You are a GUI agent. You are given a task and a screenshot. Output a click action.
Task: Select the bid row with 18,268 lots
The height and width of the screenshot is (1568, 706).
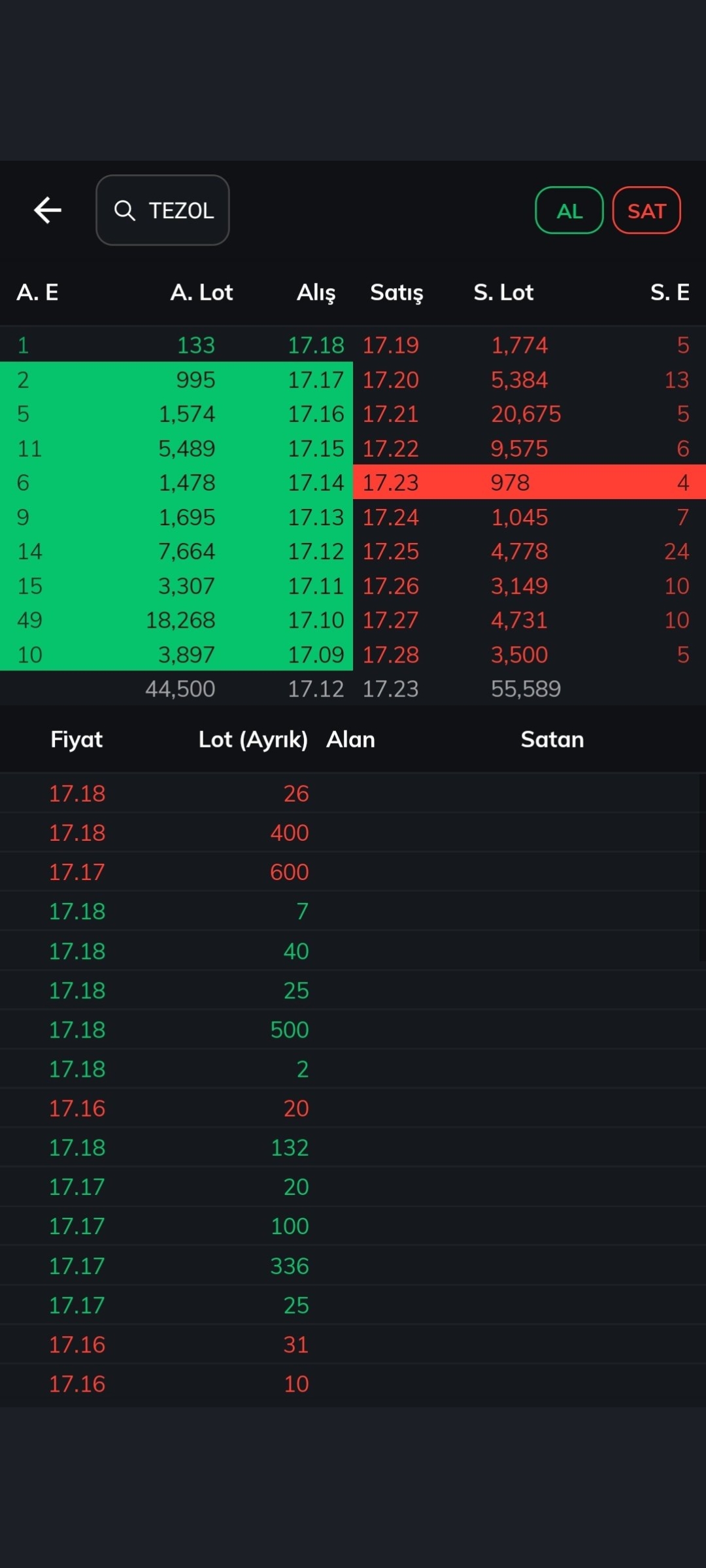176,620
